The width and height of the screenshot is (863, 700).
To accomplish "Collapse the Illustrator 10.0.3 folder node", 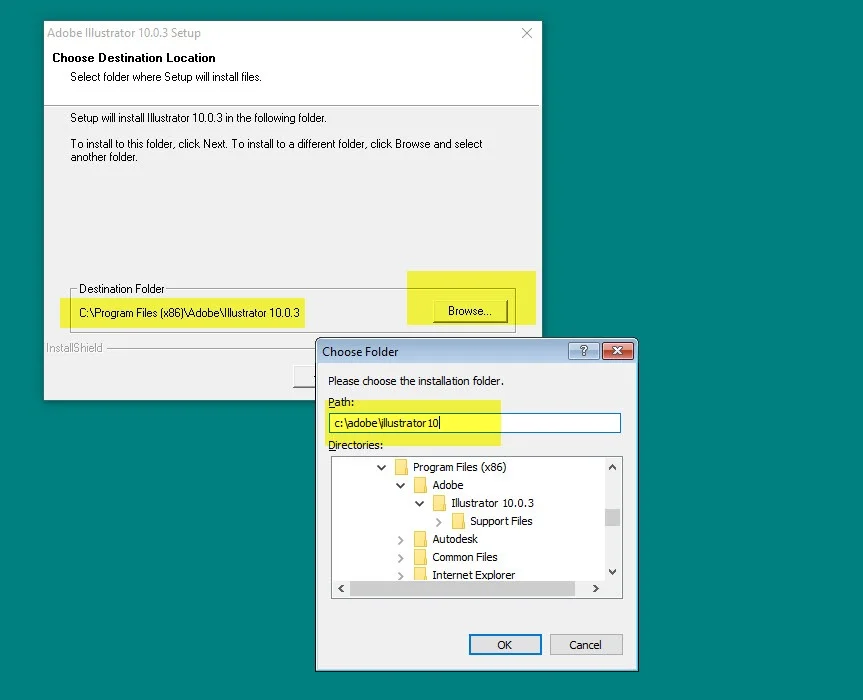I will (419, 504).
